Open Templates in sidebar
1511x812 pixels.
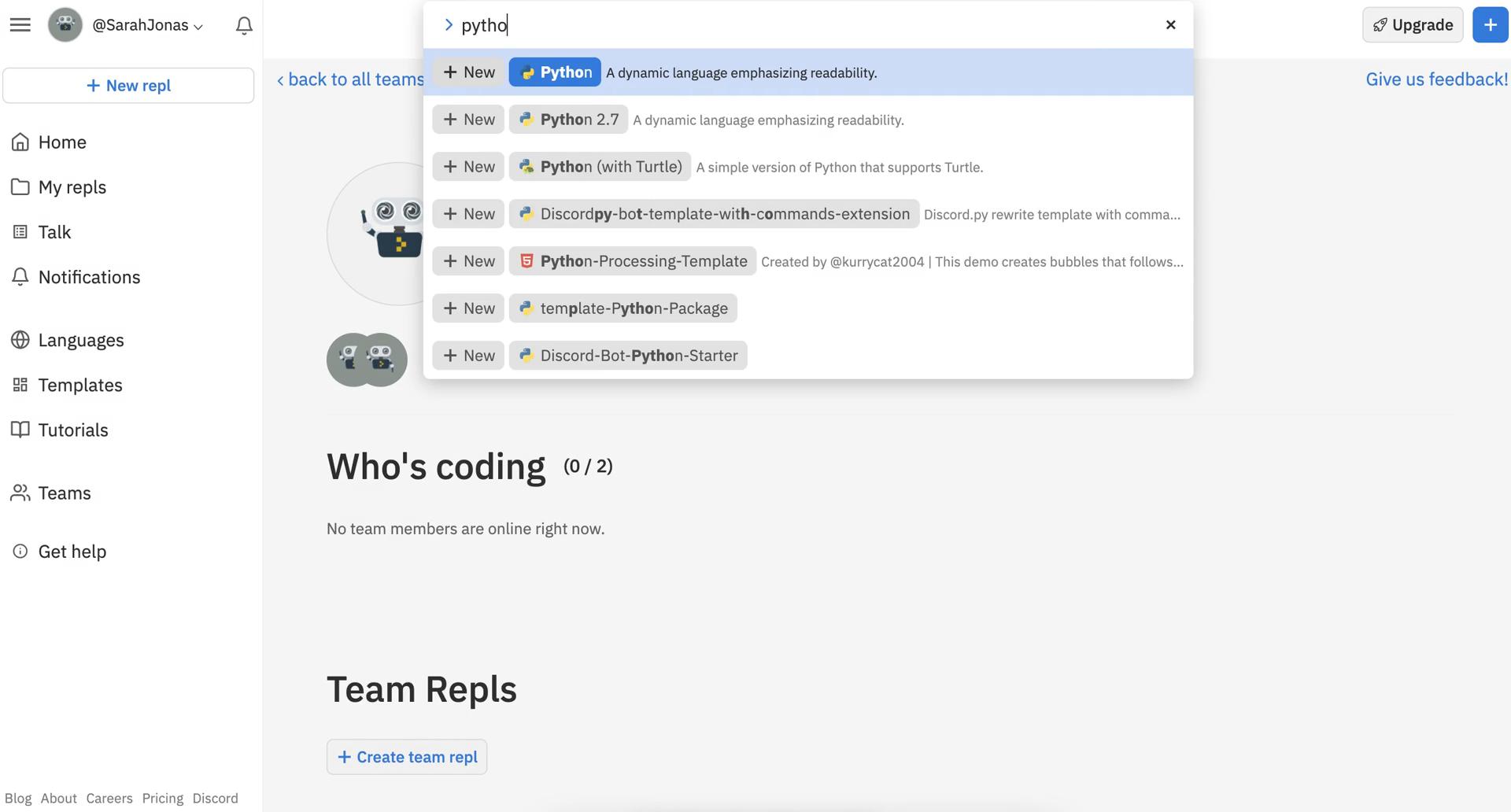click(67, 385)
